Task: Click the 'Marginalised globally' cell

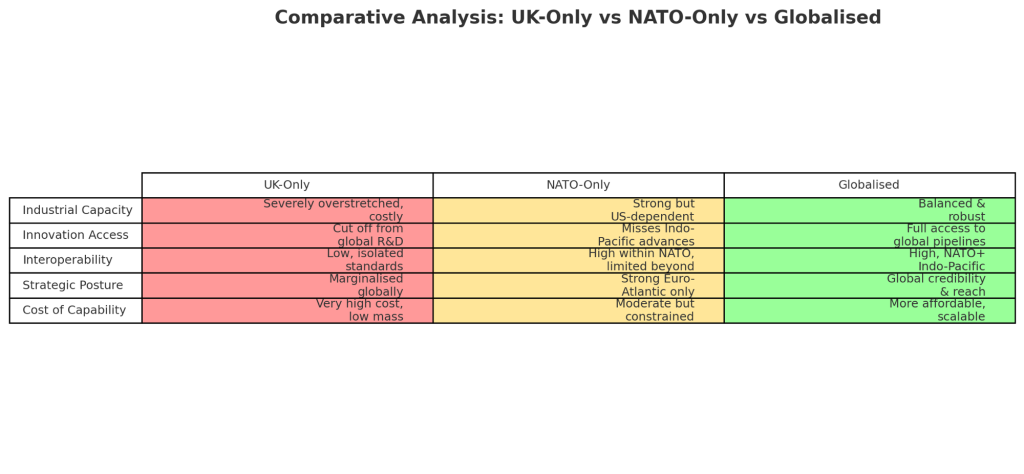Action: click(287, 285)
